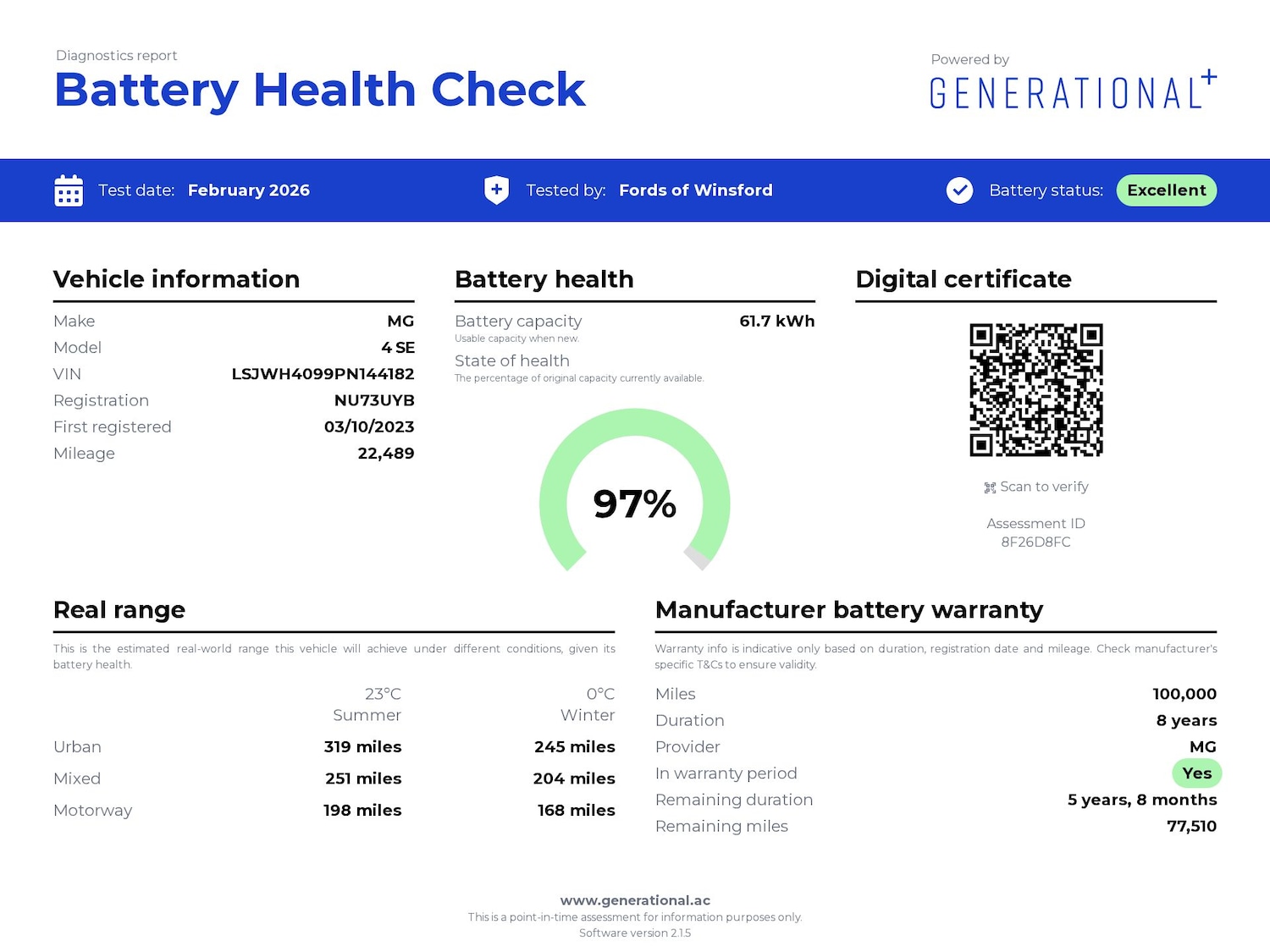Click the calendar icon beside Test date

(x=69, y=190)
